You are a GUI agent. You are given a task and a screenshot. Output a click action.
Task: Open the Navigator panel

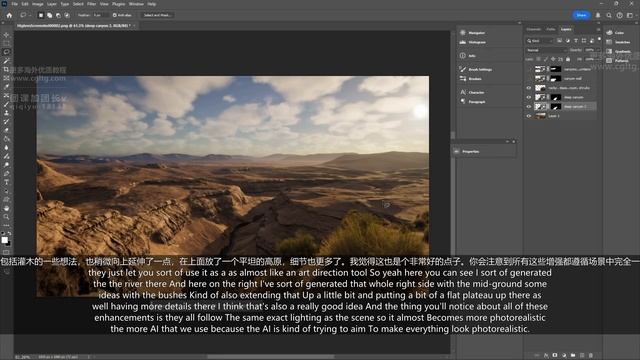[473, 33]
